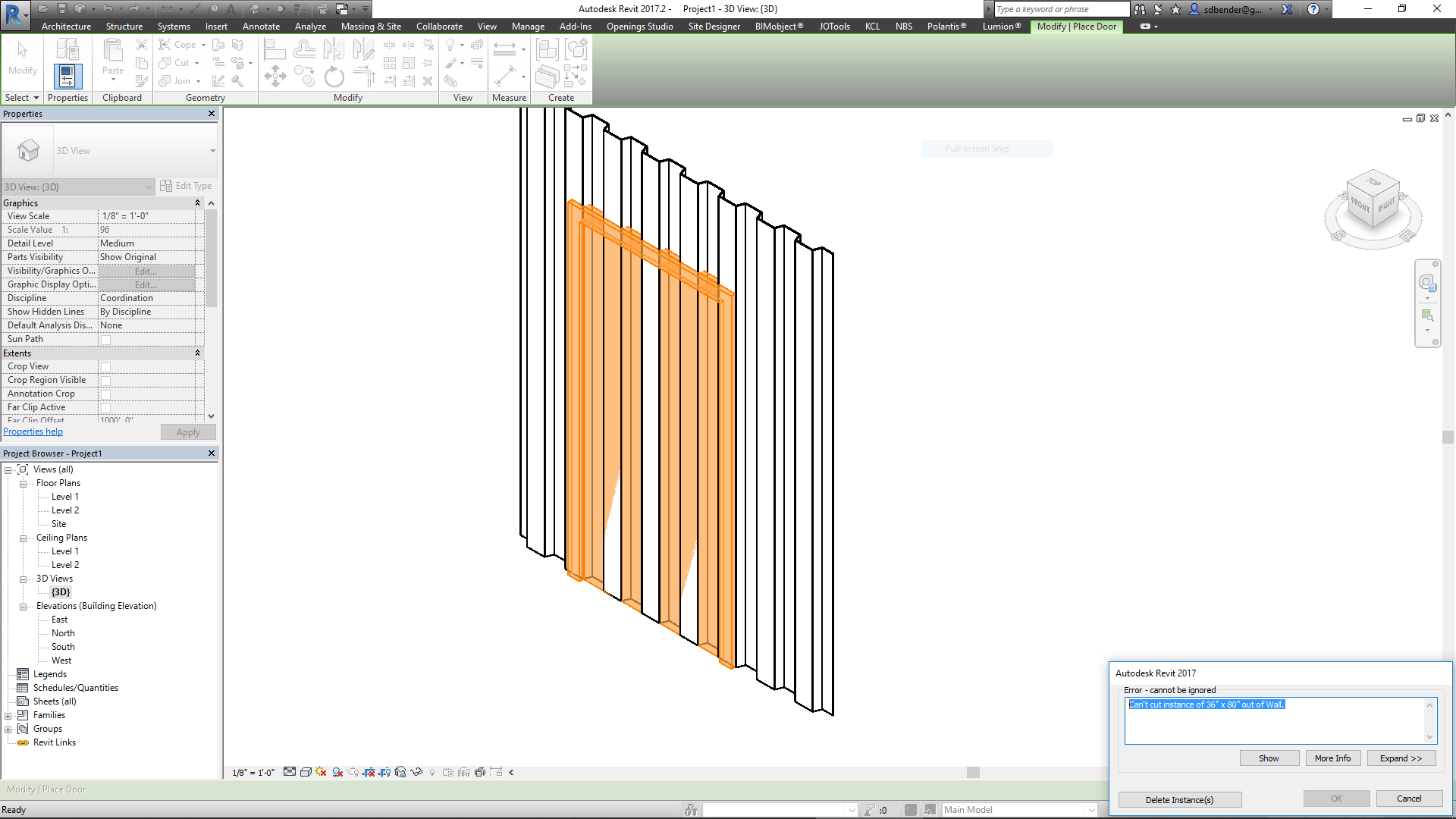Image resolution: width=1456 pixels, height=819 pixels.
Task: Click the Delete X icon in Modify panel
Action: point(428,80)
